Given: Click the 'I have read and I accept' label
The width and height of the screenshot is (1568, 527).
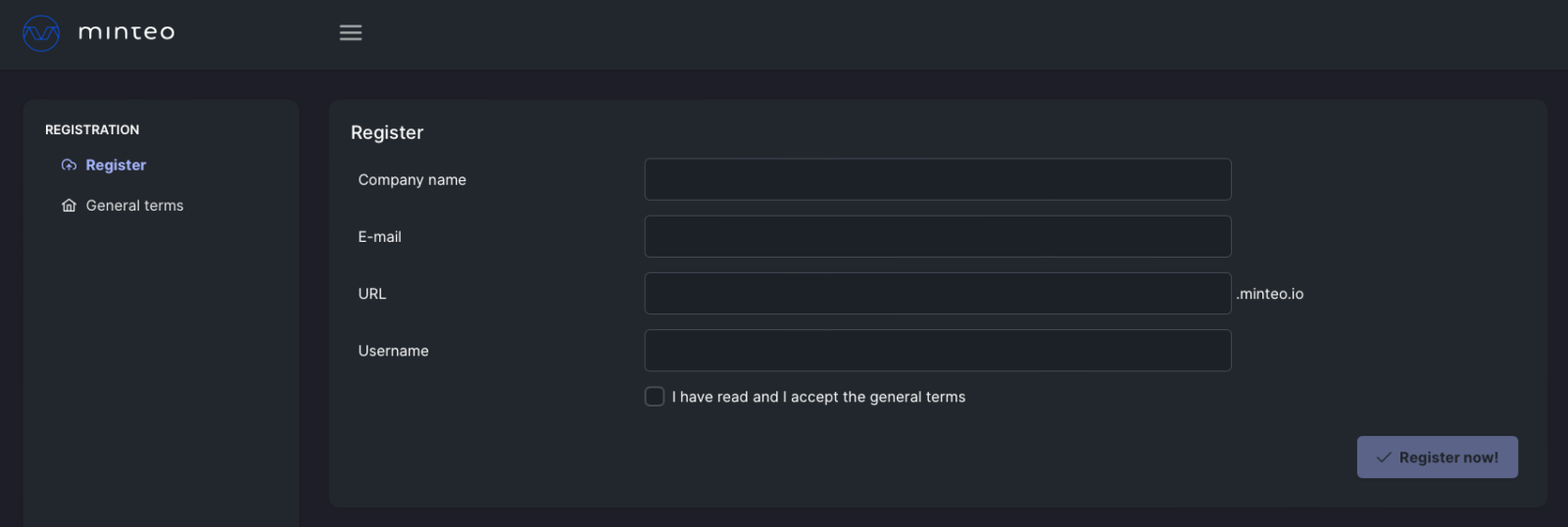Looking at the screenshot, I should [x=818, y=397].
